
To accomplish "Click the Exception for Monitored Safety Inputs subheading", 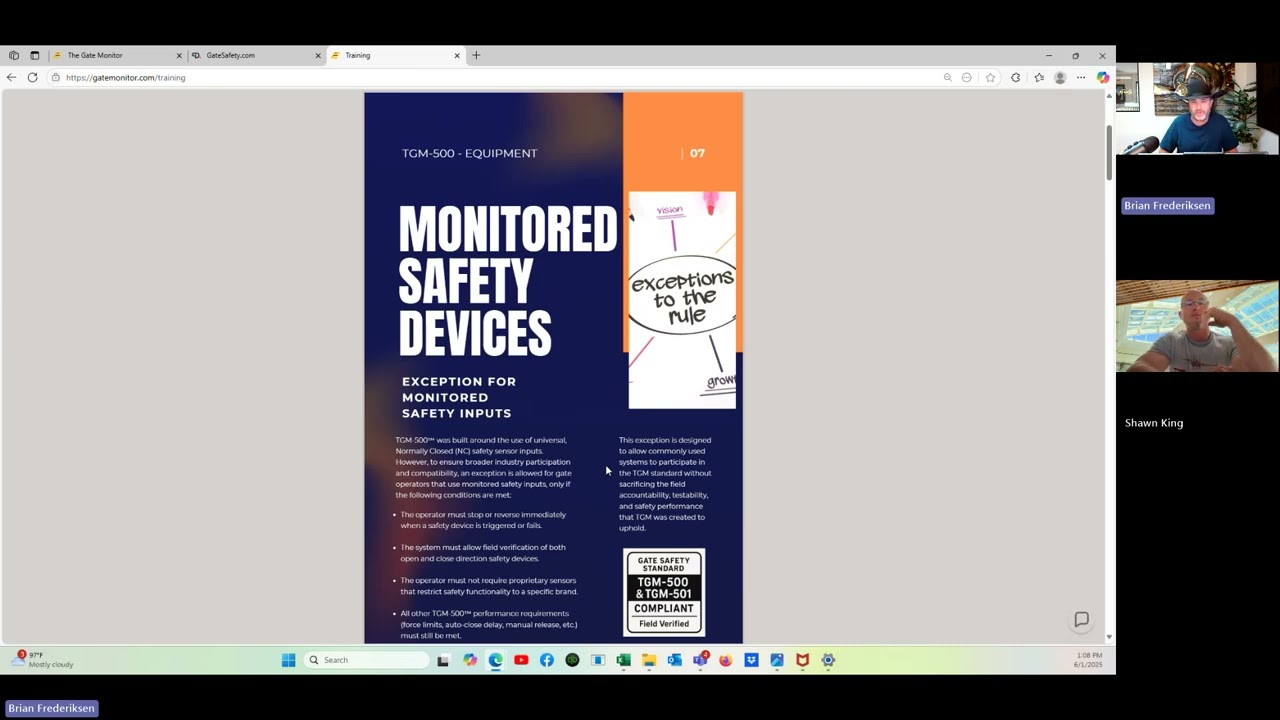I will pyautogui.click(x=459, y=397).
